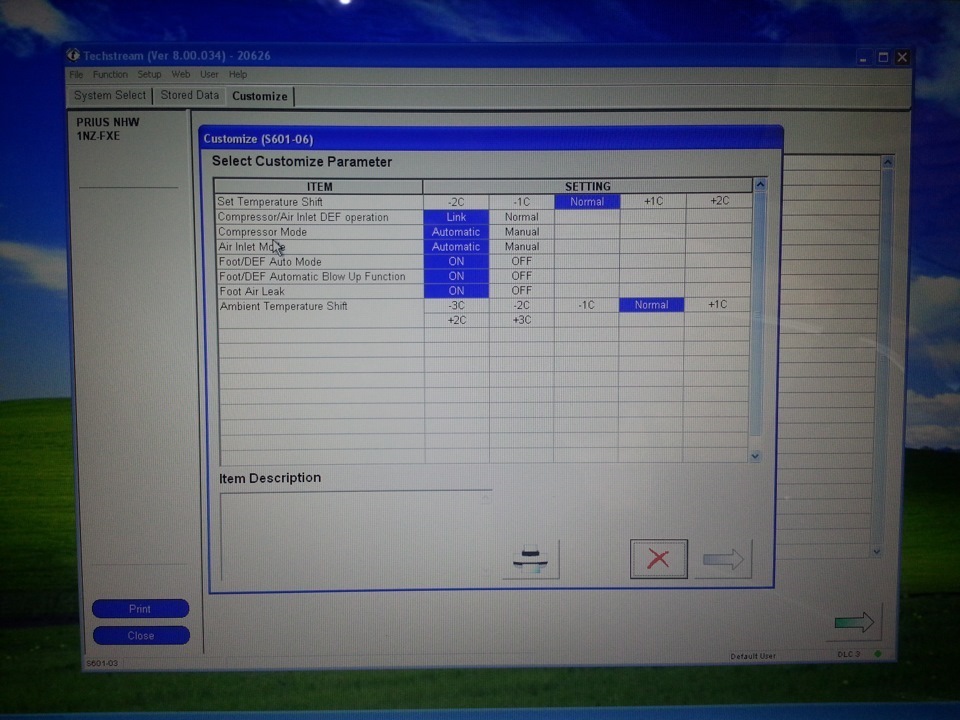Select Normal for Ambient Temperature Shift
This screenshot has width=960, height=720.
[651, 304]
